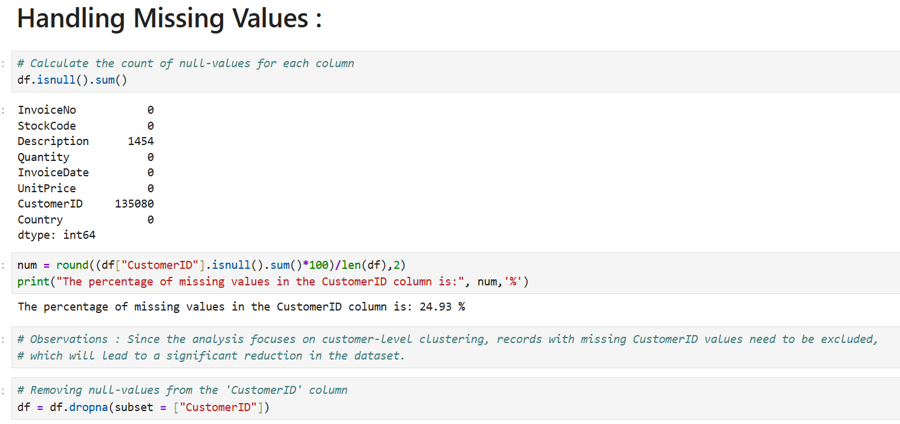
Task: Click the print statement code line
Action: (273, 281)
